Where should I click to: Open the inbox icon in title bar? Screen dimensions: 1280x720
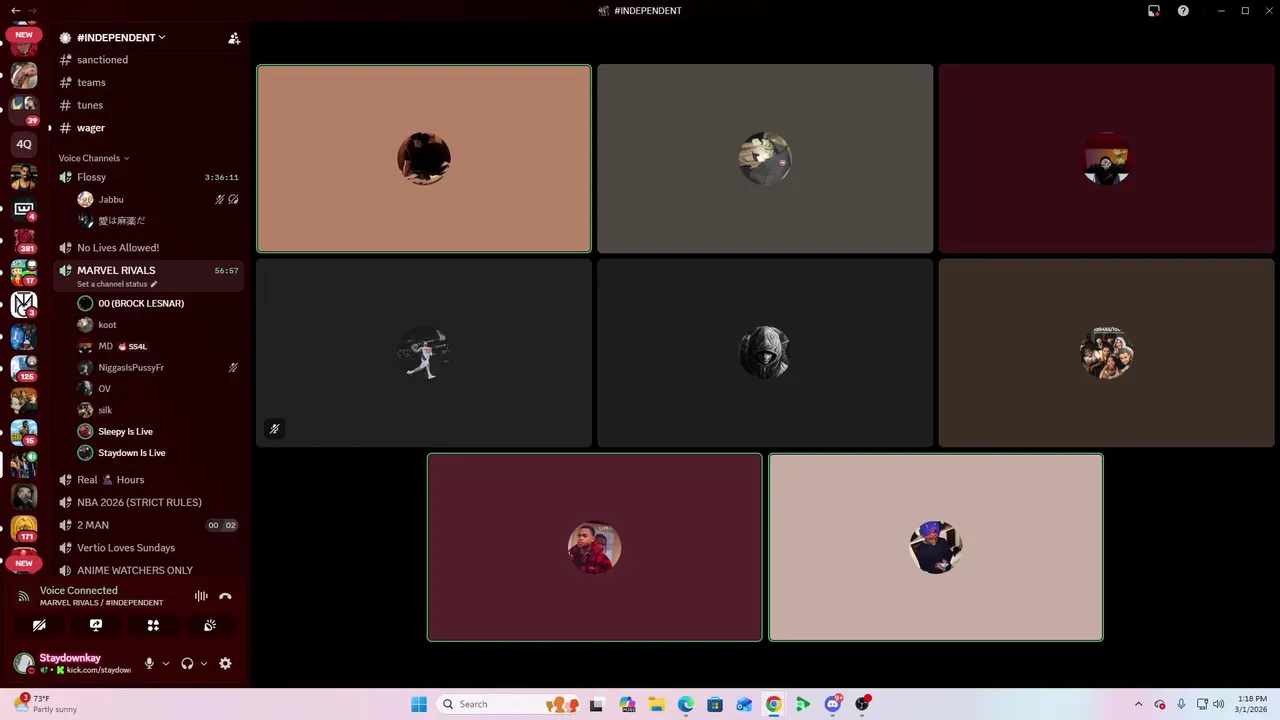(x=1154, y=11)
